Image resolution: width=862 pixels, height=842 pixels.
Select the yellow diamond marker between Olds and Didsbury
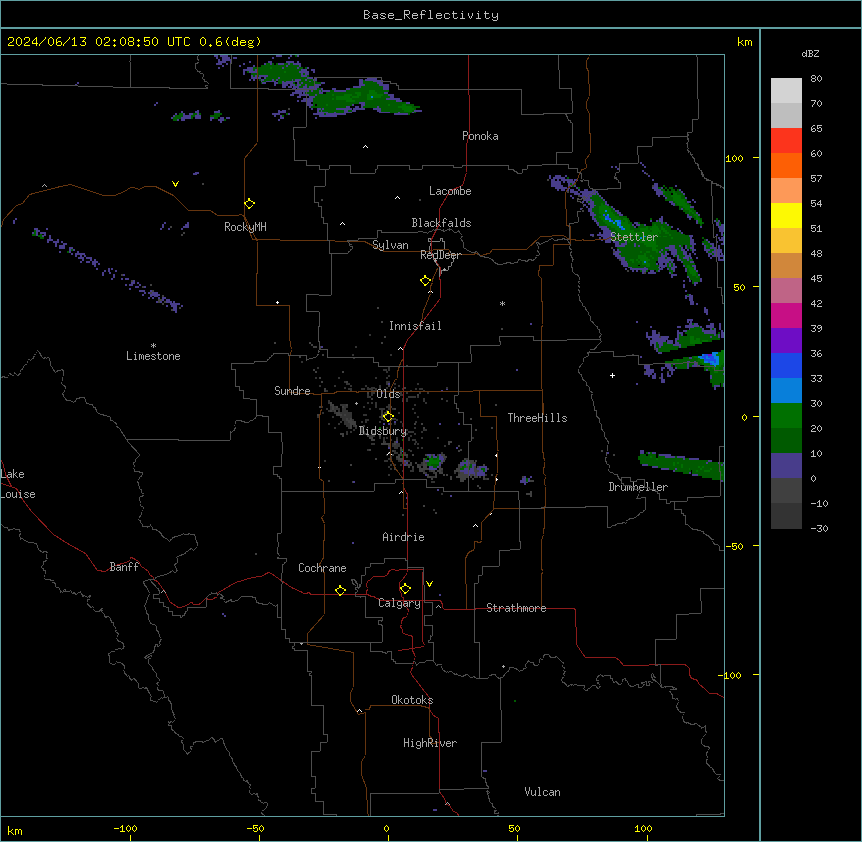click(388, 417)
